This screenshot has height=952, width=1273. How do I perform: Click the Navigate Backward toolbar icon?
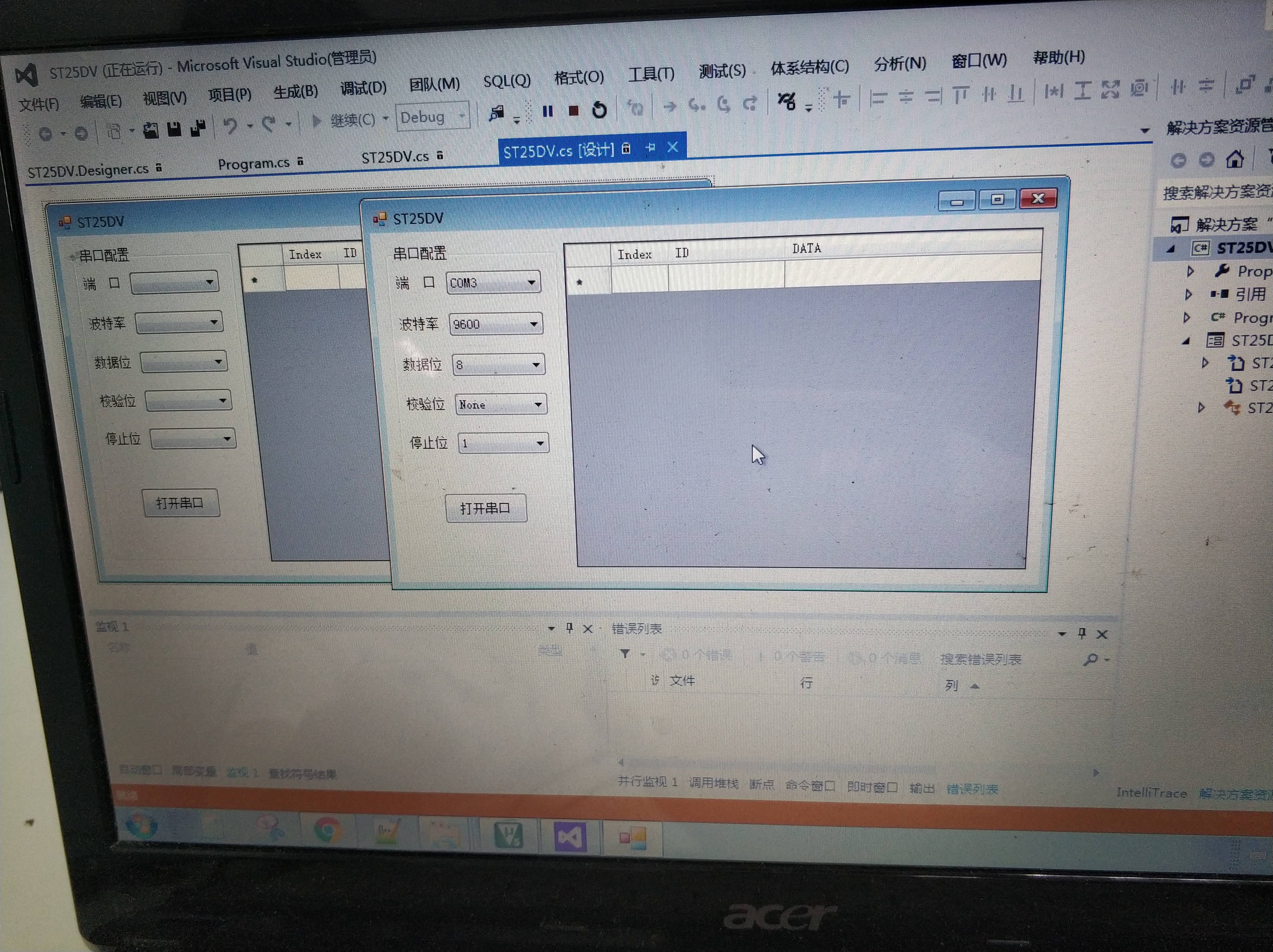pos(45,134)
